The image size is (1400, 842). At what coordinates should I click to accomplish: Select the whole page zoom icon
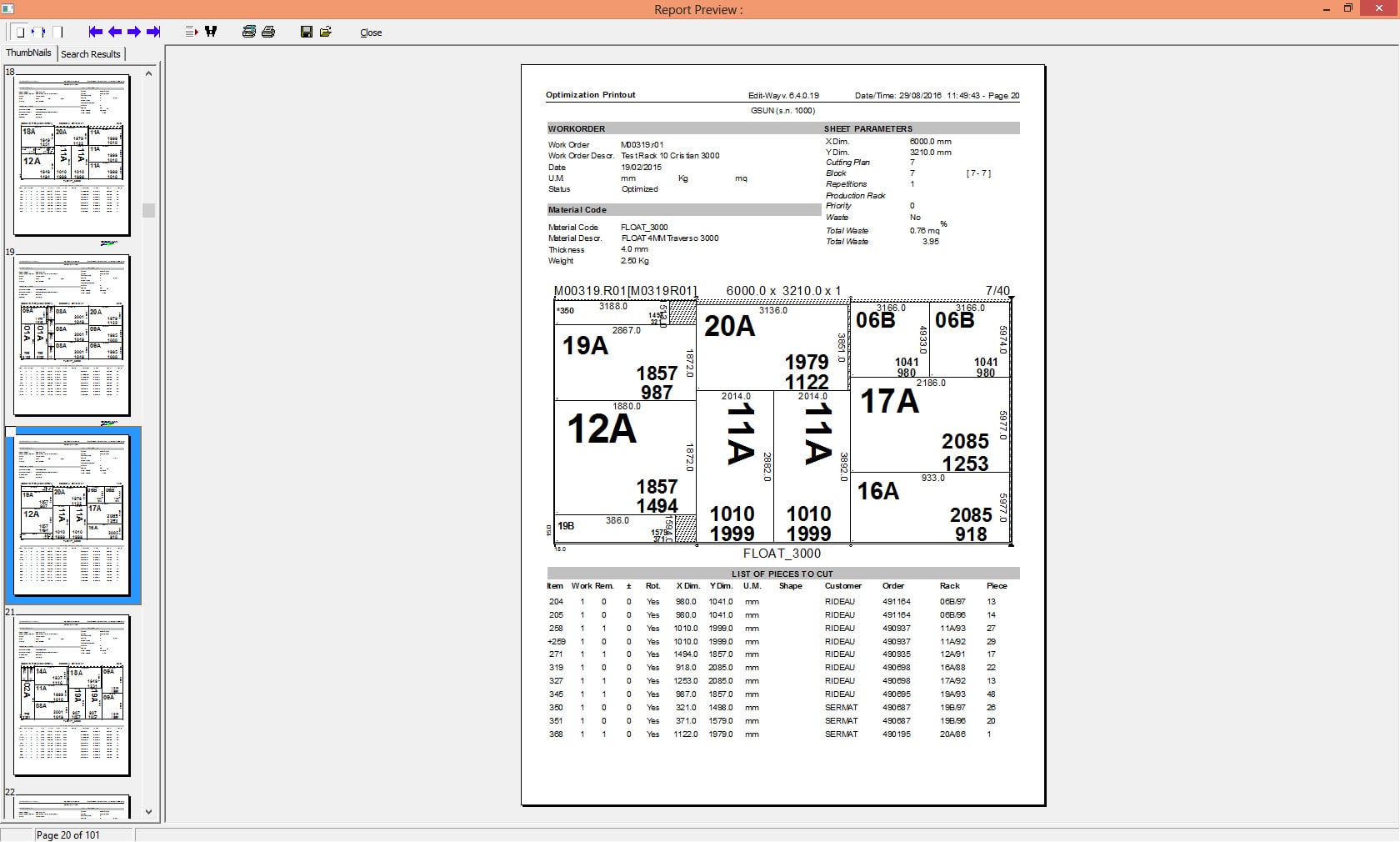21,32
